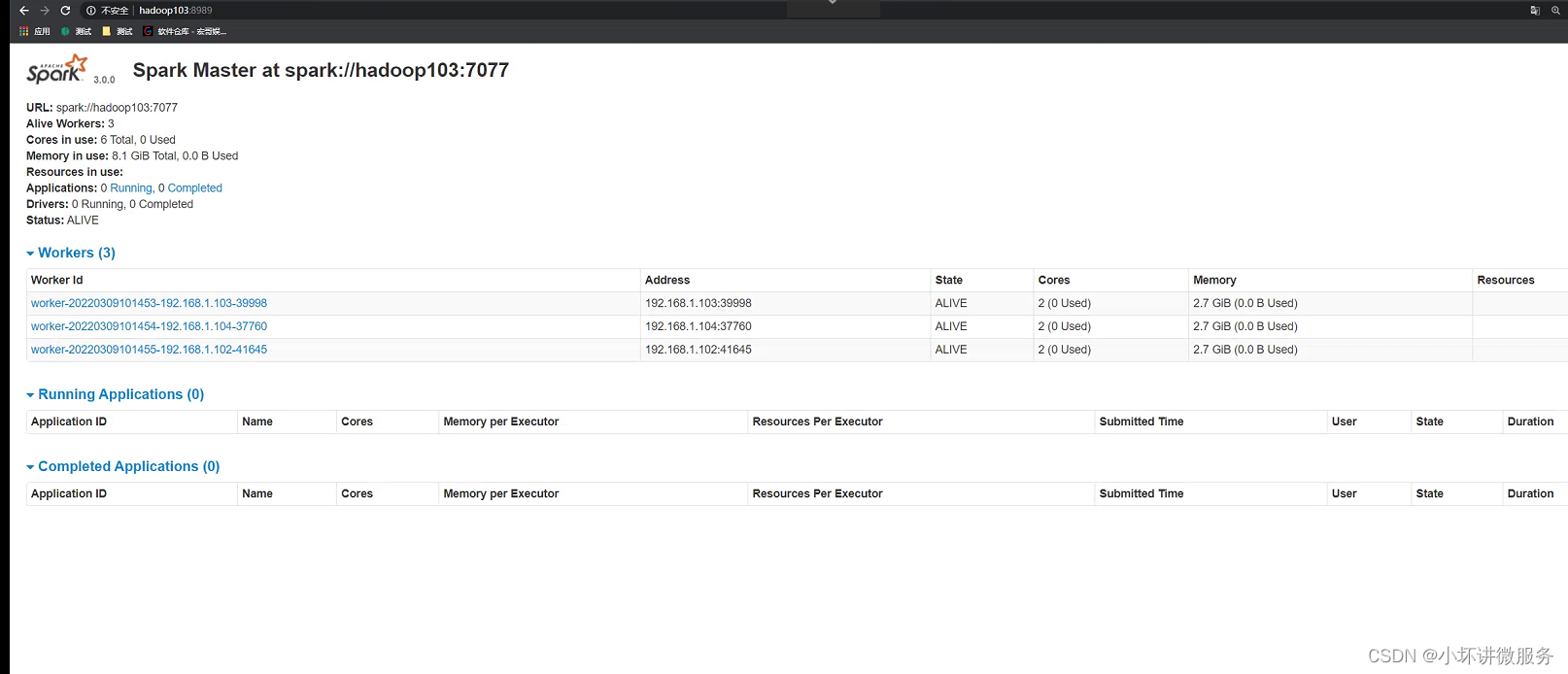Open the 软件仓库 bookmark
Image resolution: width=1568 pixels, height=674 pixels.
click(x=185, y=31)
